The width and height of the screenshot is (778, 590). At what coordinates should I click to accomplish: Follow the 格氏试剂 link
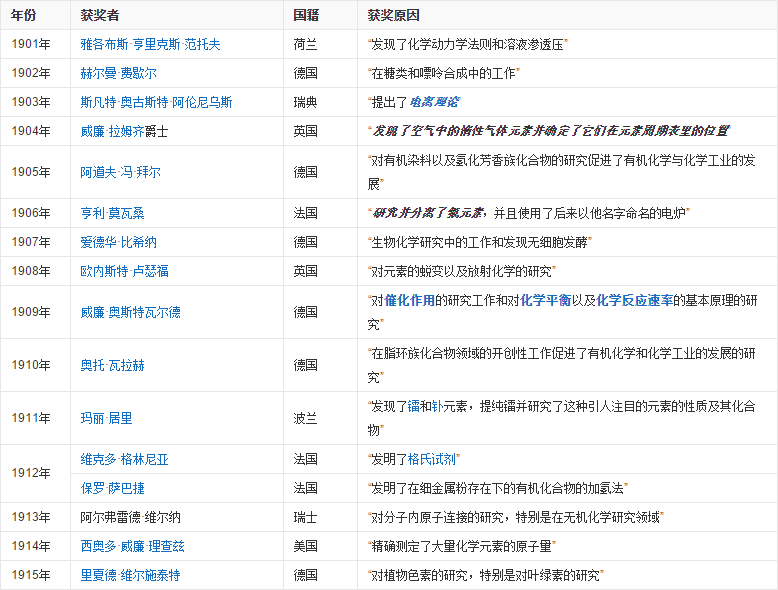coord(432,459)
